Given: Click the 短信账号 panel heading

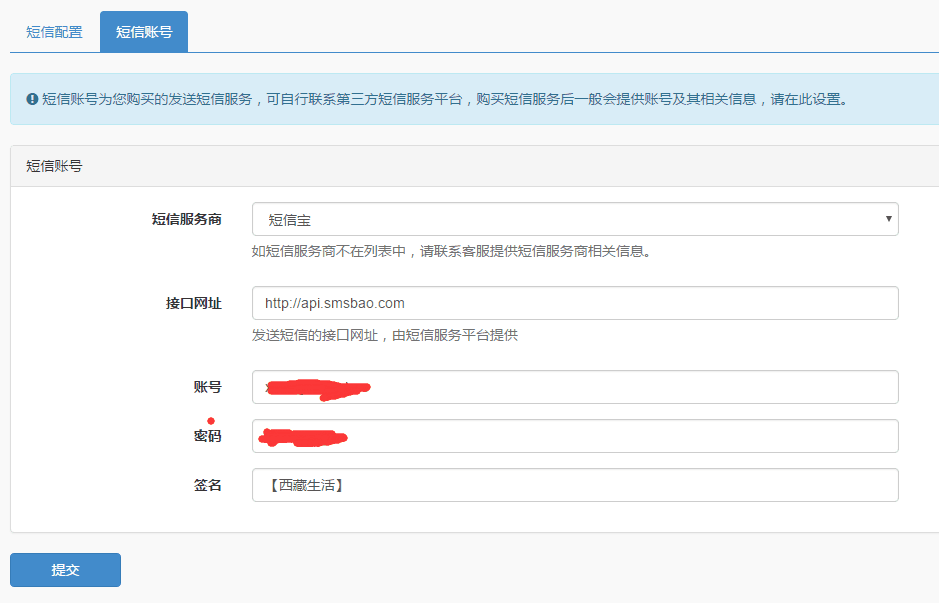Looking at the screenshot, I should pos(54,166).
